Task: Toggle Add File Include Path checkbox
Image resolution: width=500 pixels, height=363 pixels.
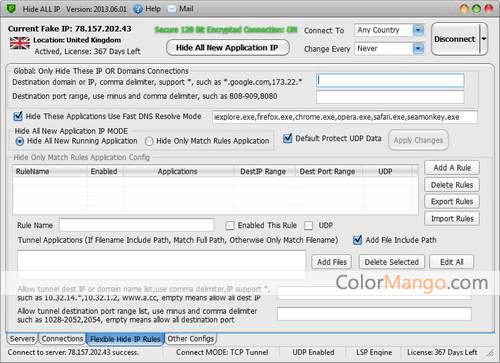Action: point(358,240)
